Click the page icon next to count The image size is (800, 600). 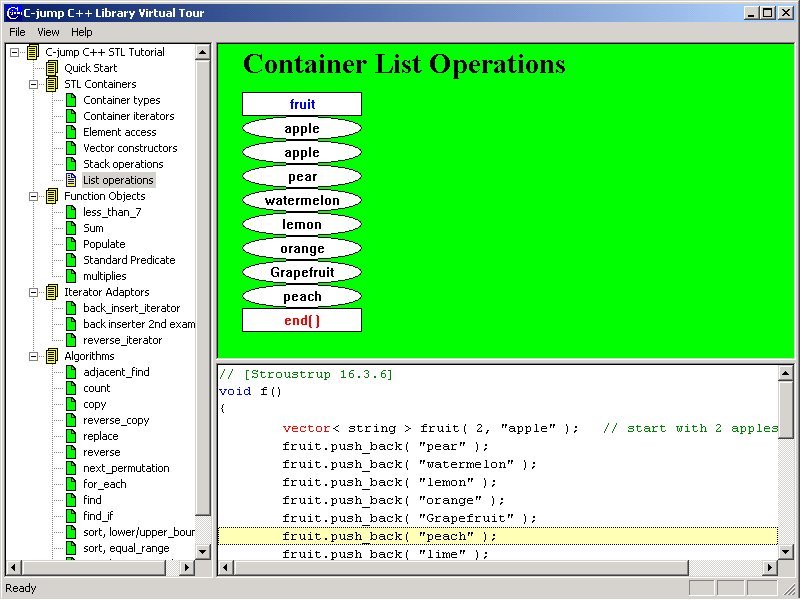(71, 388)
